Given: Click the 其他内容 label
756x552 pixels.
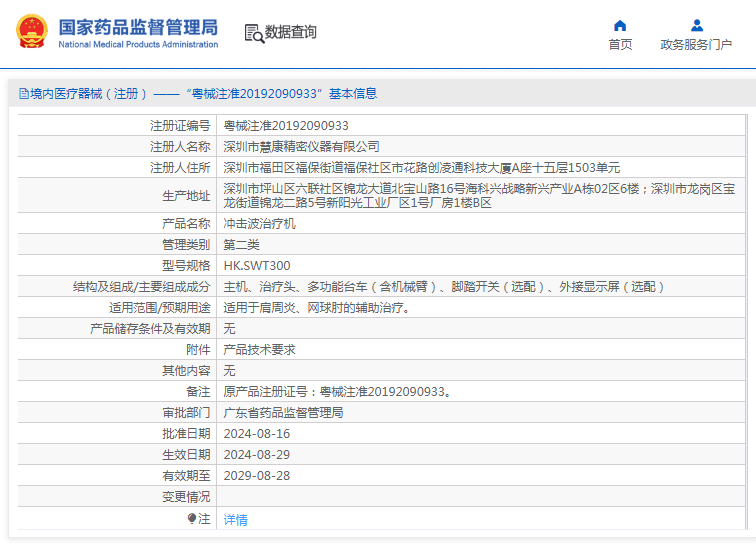Looking at the screenshot, I should click(x=186, y=371).
